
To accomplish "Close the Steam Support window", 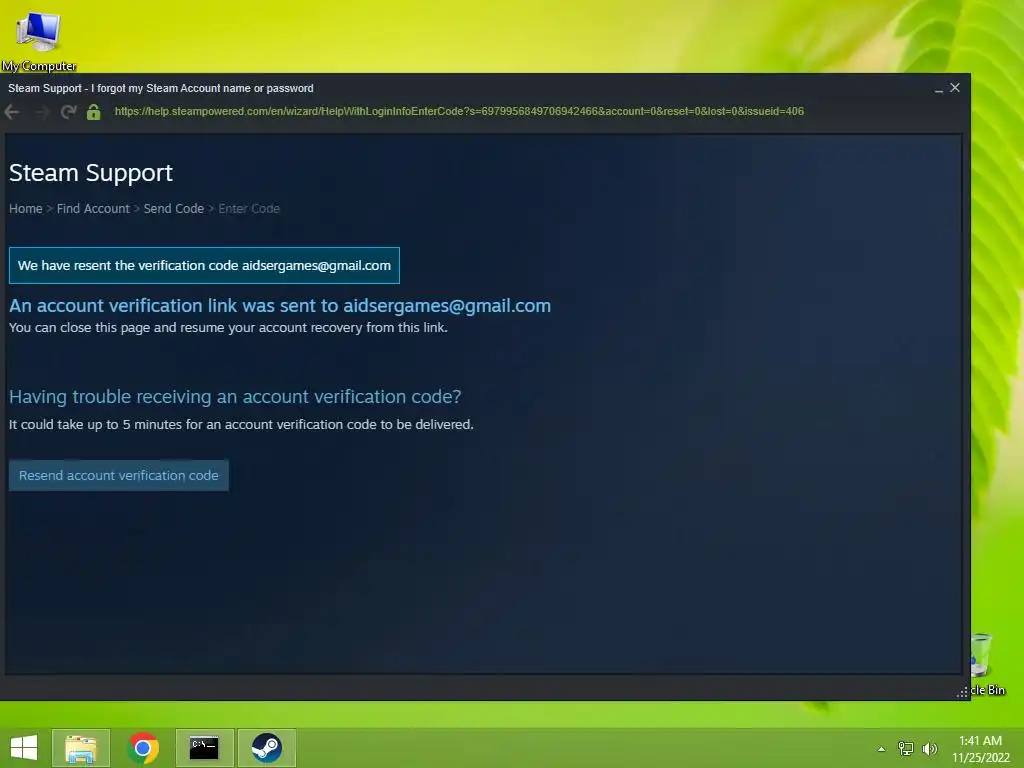I will [955, 88].
